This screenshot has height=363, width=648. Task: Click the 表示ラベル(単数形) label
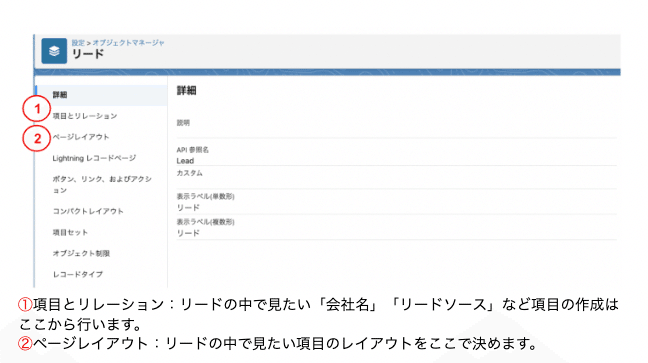point(205,196)
